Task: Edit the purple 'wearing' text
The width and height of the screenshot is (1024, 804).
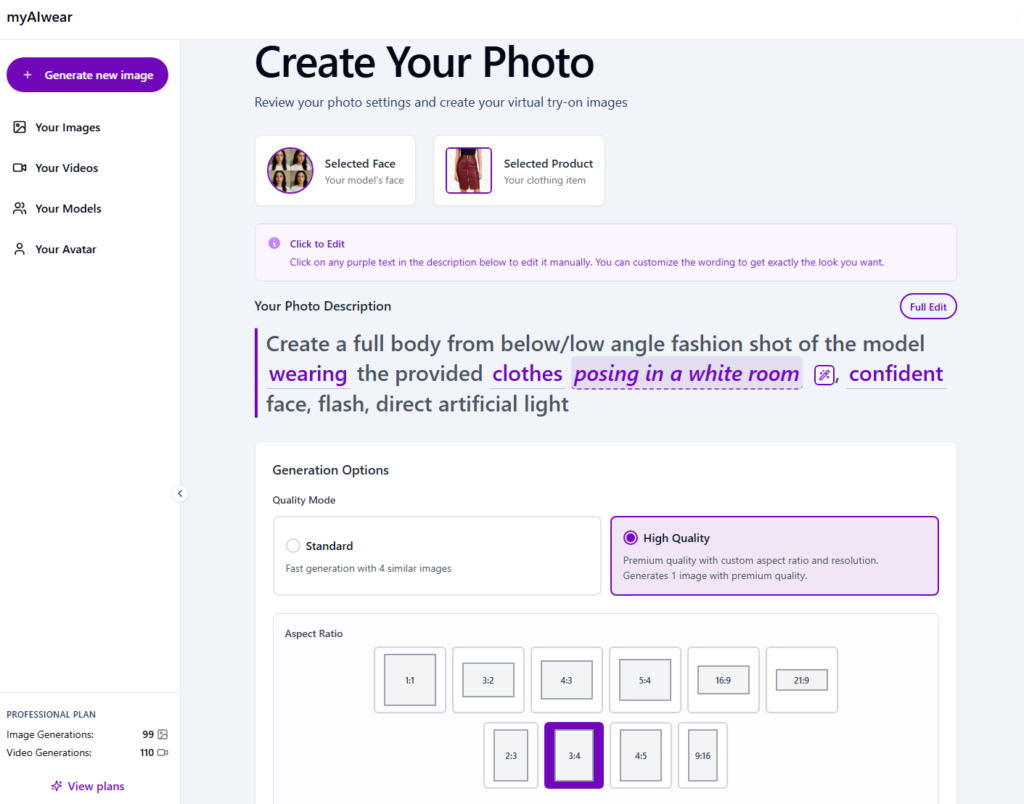Action: pyautogui.click(x=308, y=374)
